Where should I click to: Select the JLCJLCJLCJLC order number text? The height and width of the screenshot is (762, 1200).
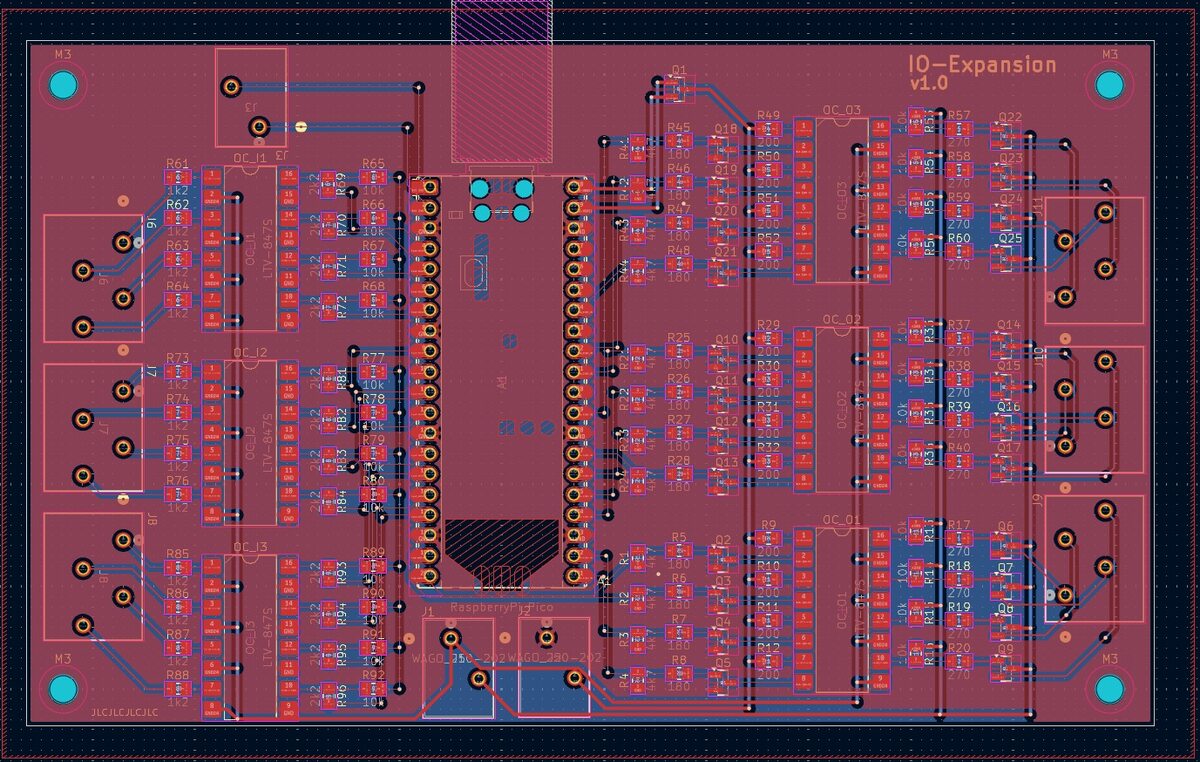pyautogui.click(x=124, y=713)
